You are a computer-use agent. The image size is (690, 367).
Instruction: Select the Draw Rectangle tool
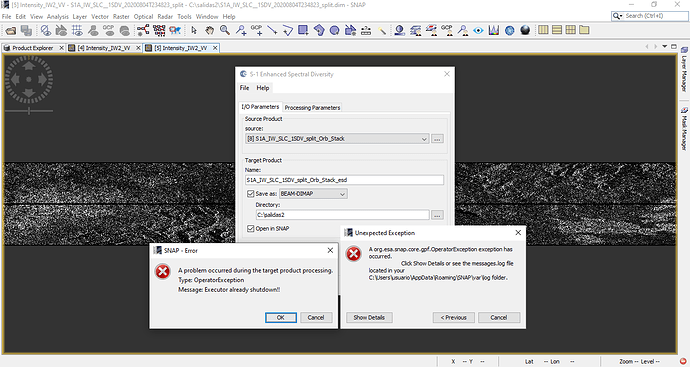pos(303,30)
